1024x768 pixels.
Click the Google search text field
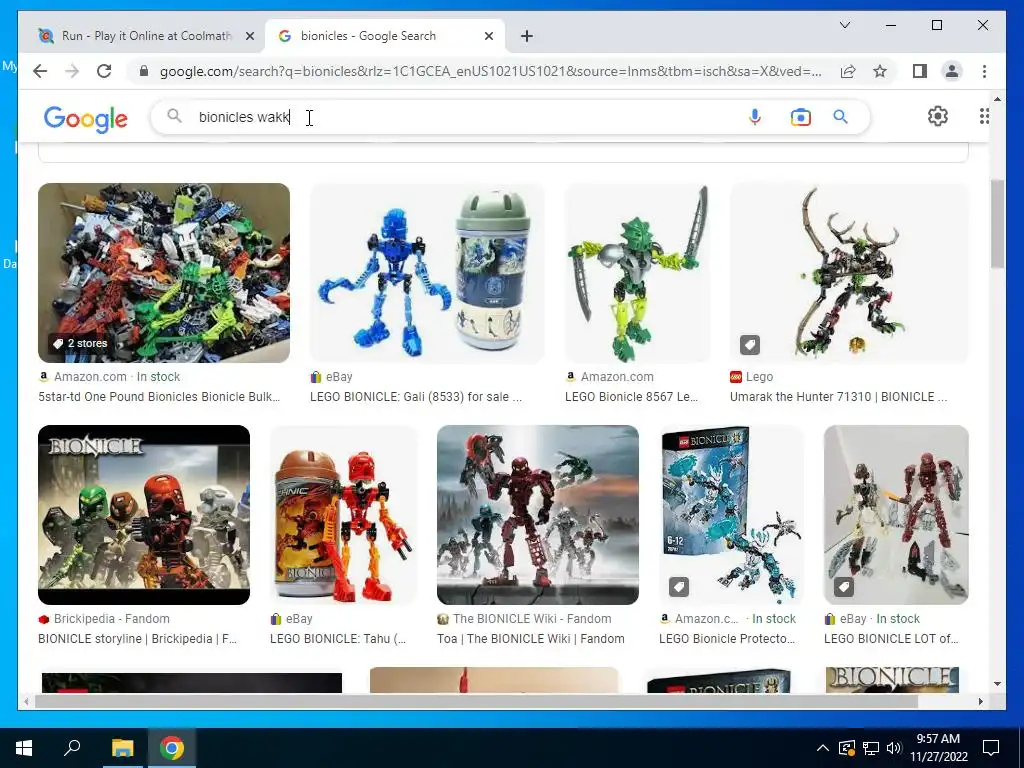[x=457, y=117]
